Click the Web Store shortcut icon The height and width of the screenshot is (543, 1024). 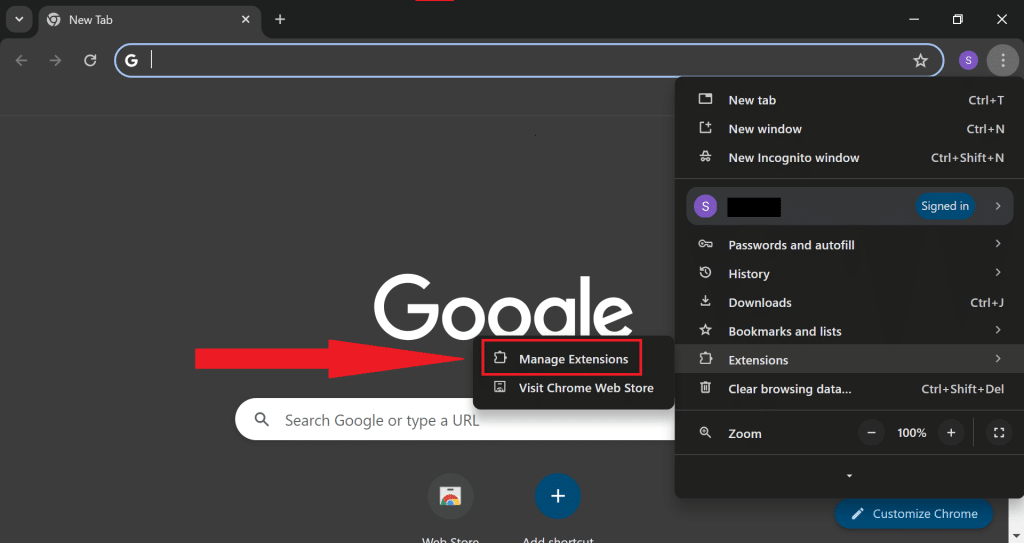(450, 496)
